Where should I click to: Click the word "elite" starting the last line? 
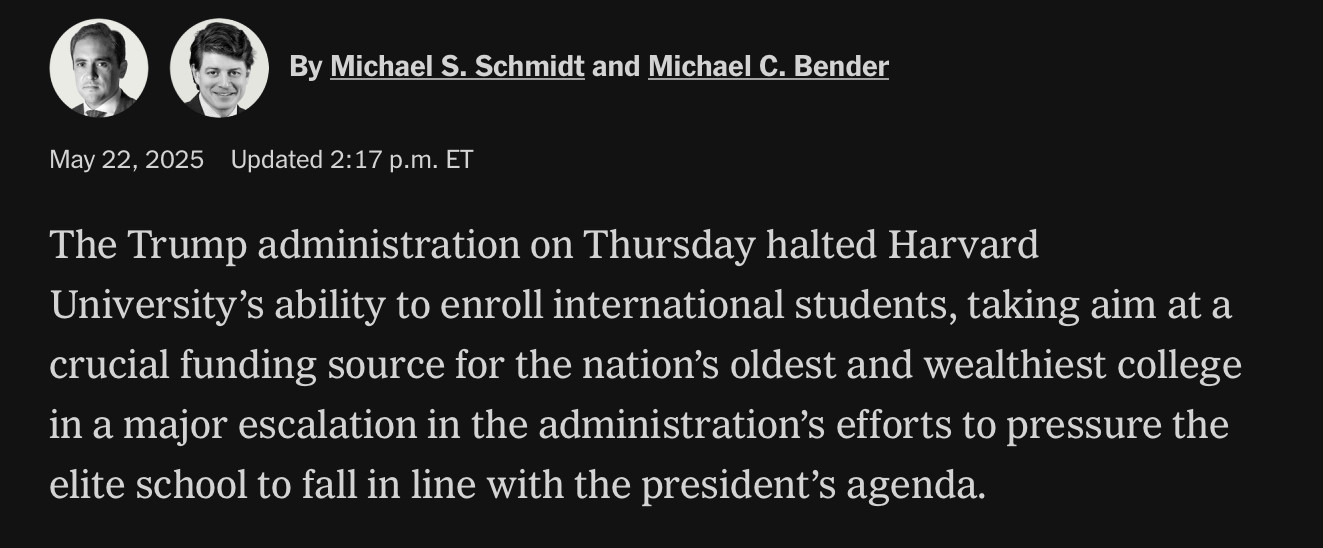pos(87,486)
